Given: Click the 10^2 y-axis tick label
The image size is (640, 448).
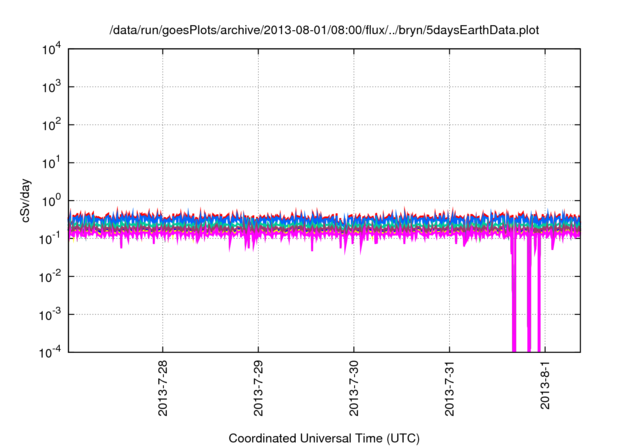Looking at the screenshot, I should pos(51,125).
